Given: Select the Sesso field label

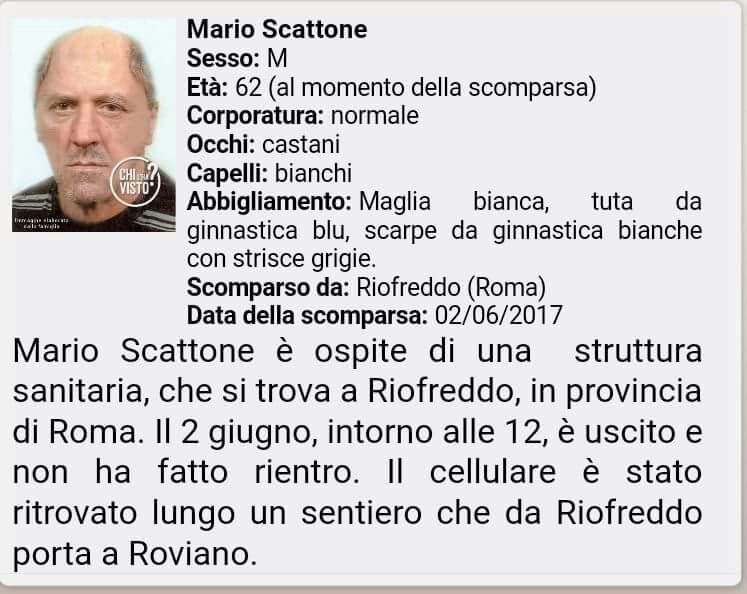Looking at the screenshot, I should [x=223, y=59].
